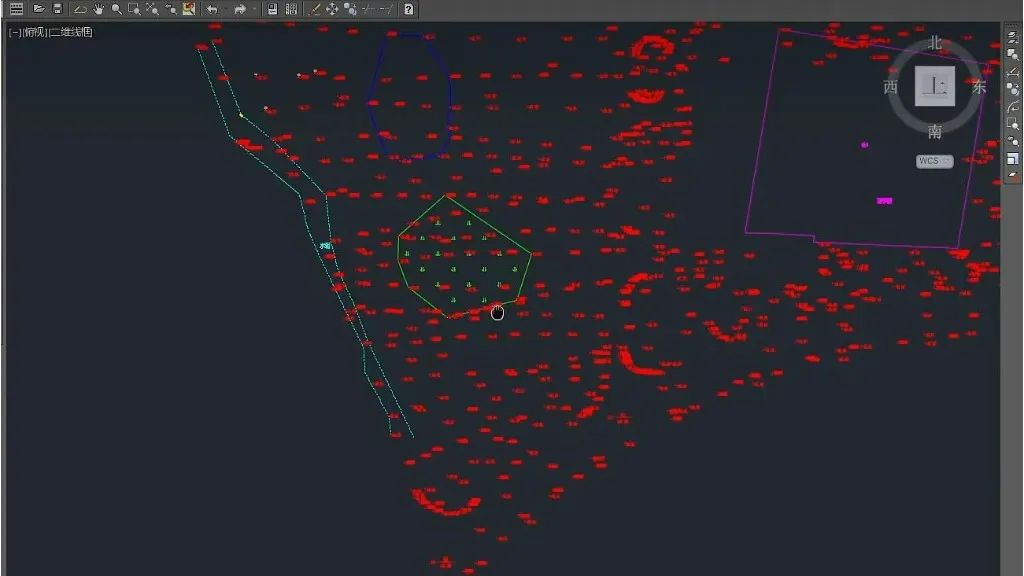The height and width of the screenshot is (576, 1024).
Task: Select the Match Properties brush icon
Action: point(315,9)
